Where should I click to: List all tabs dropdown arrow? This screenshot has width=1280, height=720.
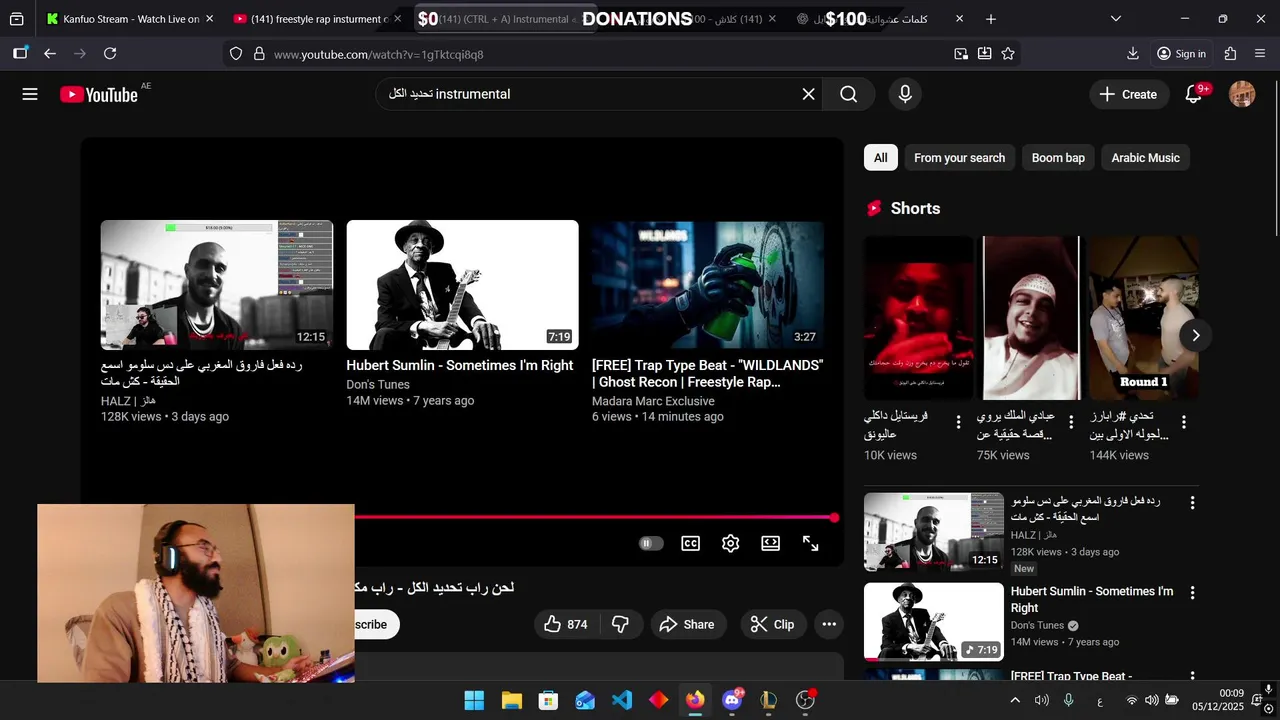tap(1116, 19)
